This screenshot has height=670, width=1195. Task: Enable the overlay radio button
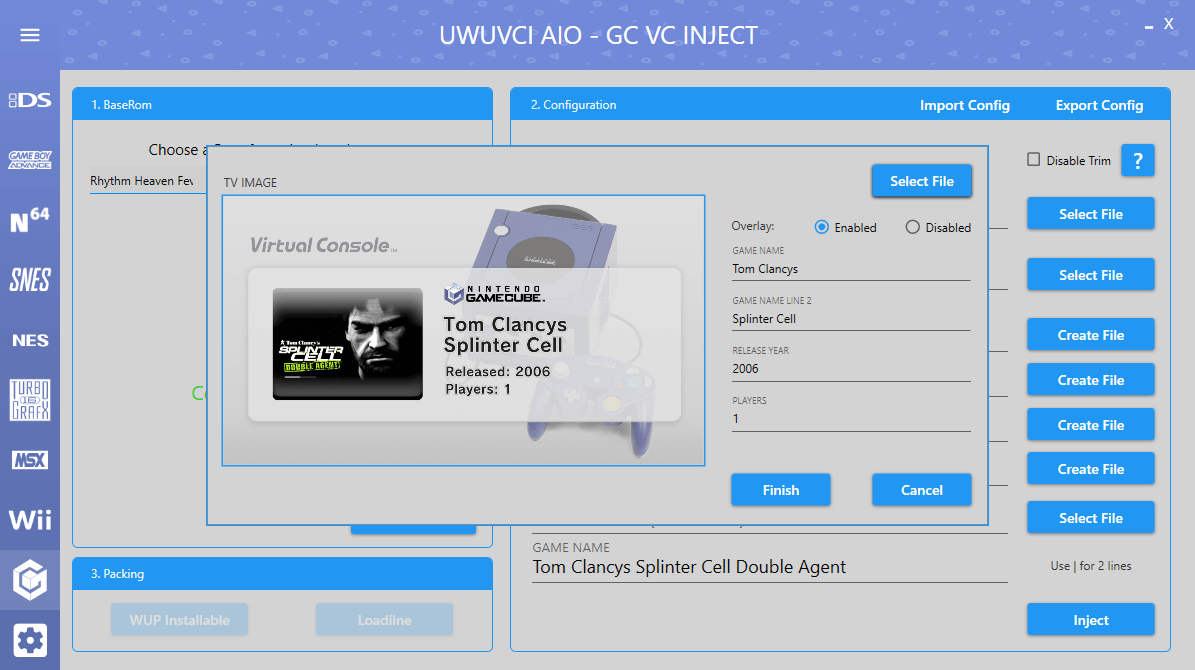tap(823, 227)
